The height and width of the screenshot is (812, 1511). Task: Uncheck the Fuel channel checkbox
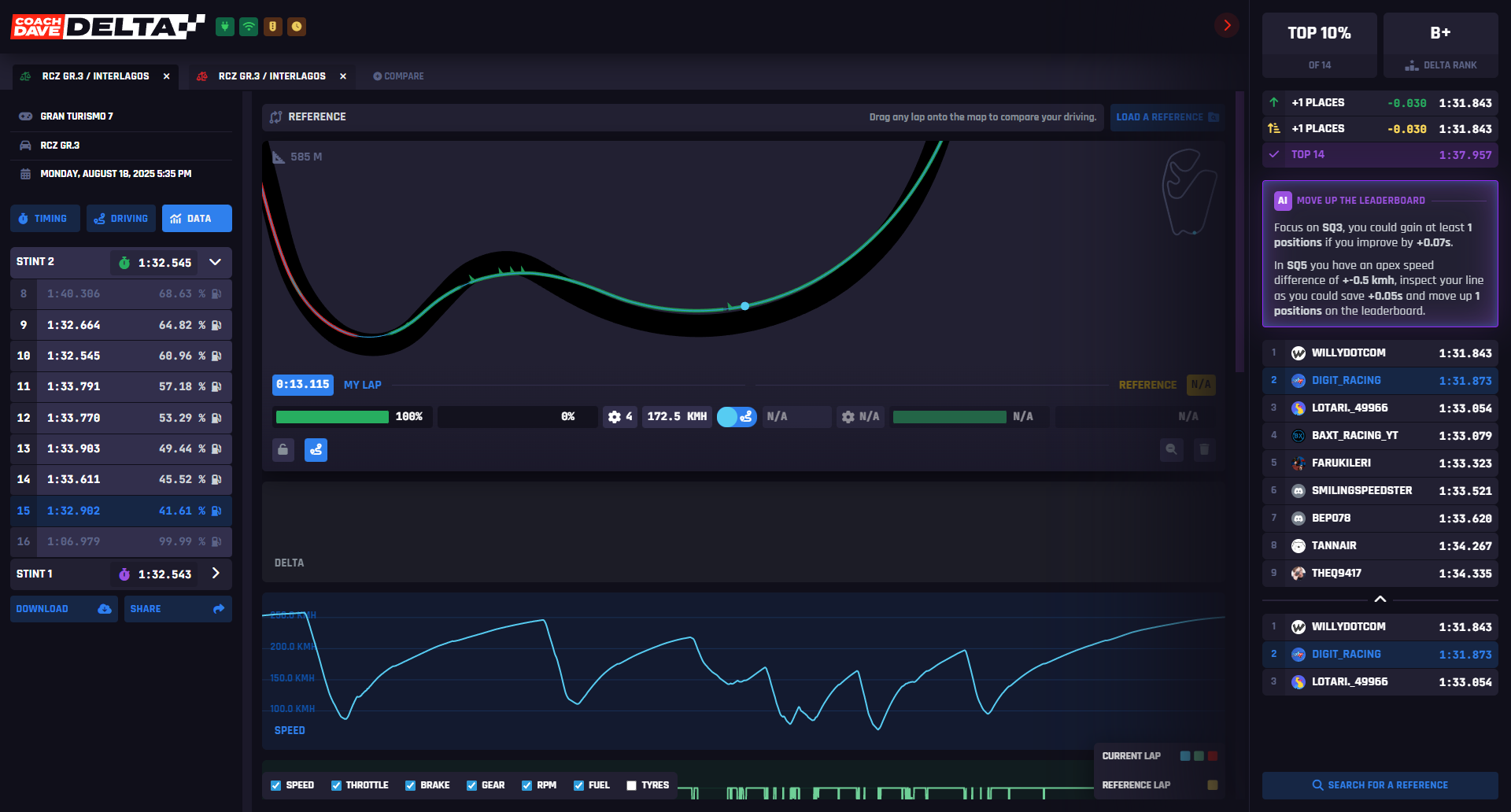pyautogui.click(x=578, y=785)
